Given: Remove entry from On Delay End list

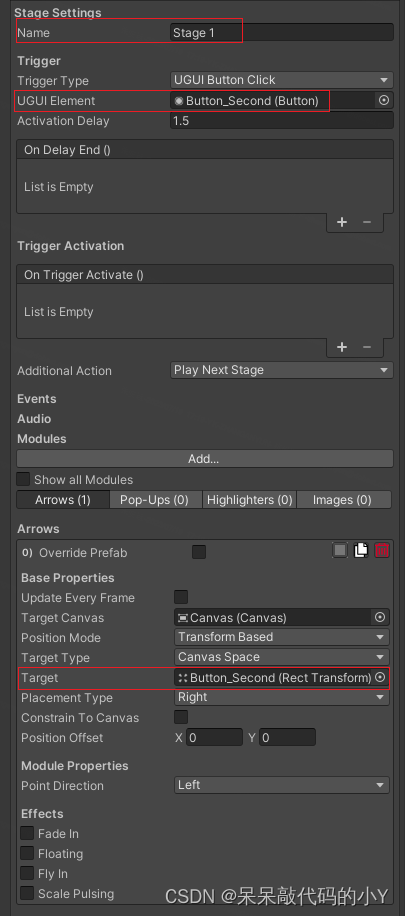Looking at the screenshot, I should click(x=367, y=222).
